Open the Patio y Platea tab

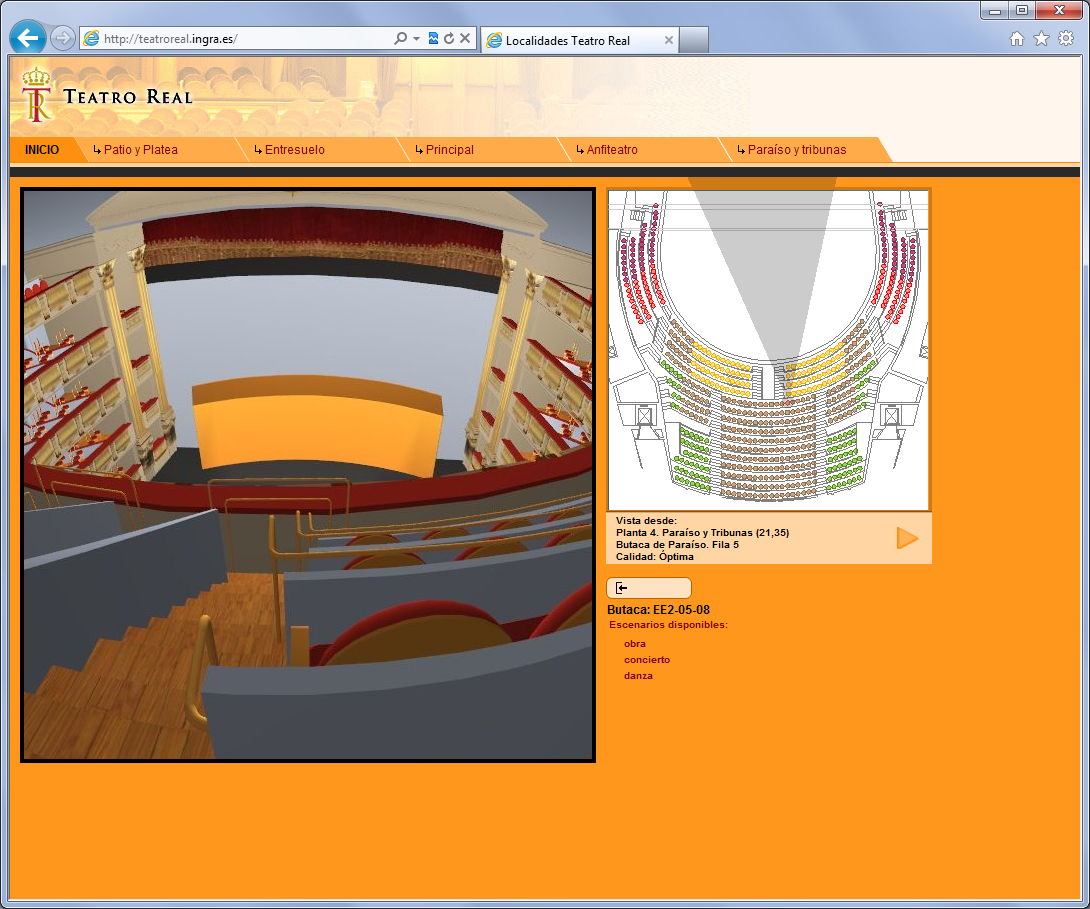[x=140, y=150]
